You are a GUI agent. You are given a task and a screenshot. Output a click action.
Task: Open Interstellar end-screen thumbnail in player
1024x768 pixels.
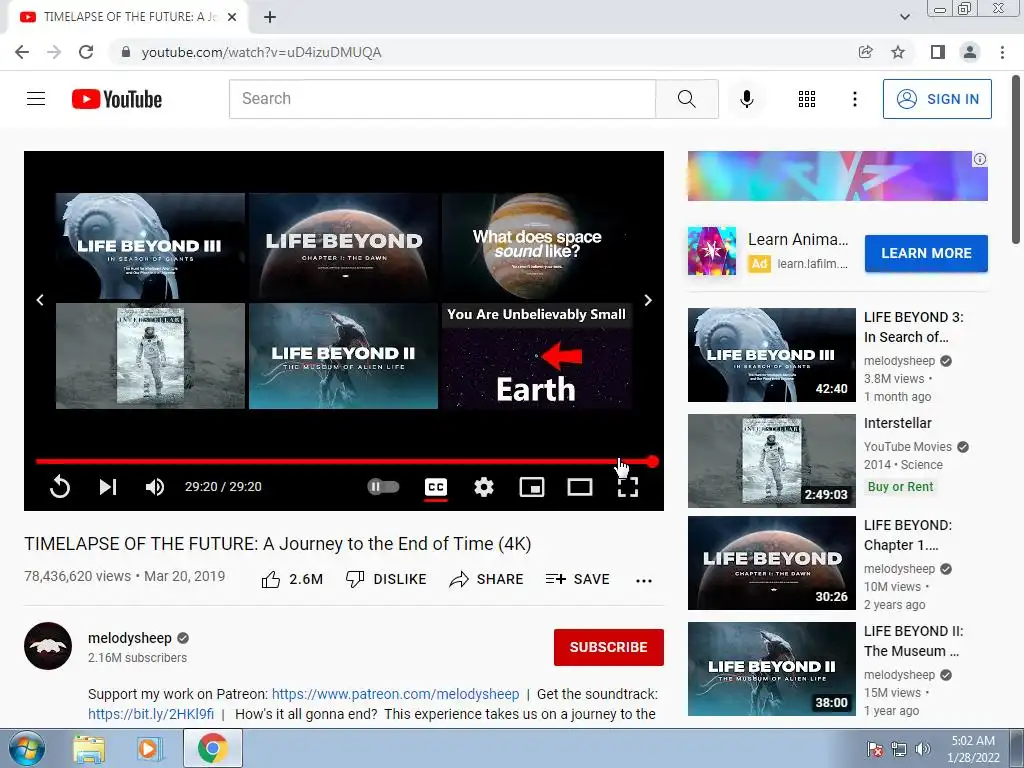150,356
